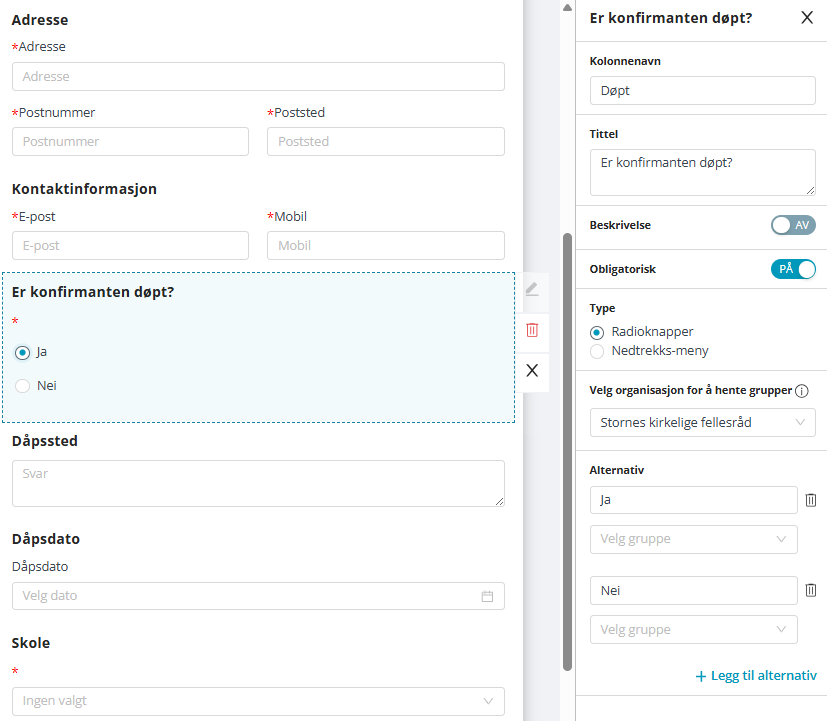Click the form's vertical scrollbar
Viewport: 827px width, 721px height.
tap(567, 450)
